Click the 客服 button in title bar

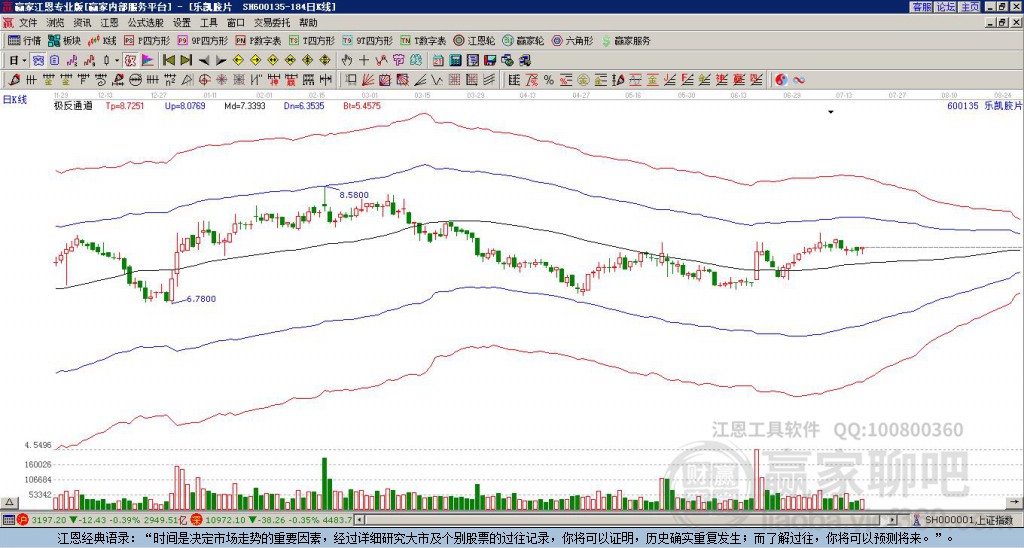point(921,7)
